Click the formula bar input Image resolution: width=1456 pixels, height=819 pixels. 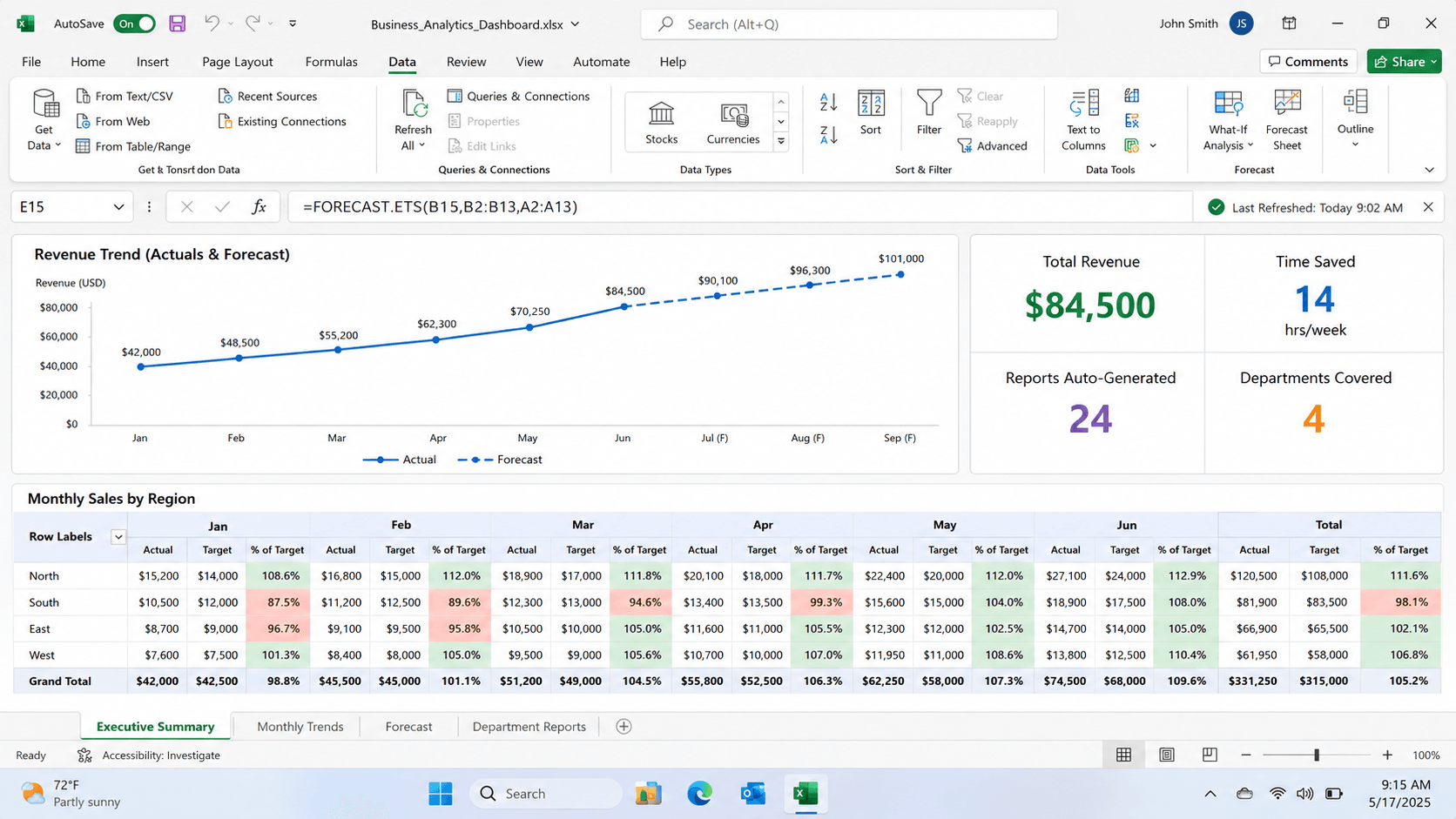739,207
